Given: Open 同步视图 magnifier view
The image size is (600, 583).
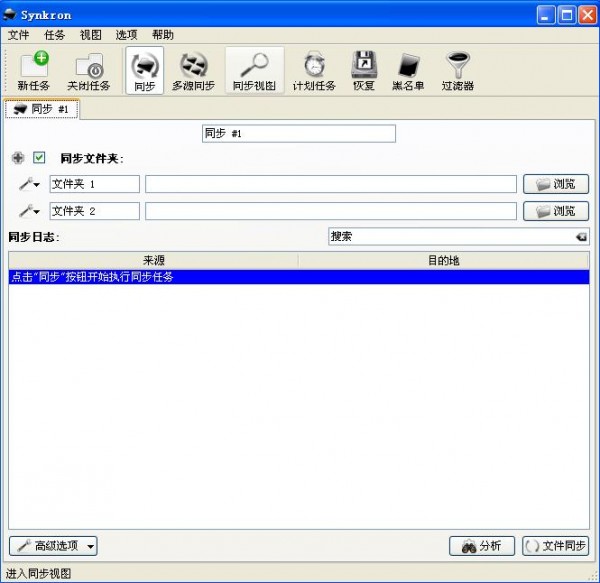Looking at the screenshot, I should [x=254, y=70].
